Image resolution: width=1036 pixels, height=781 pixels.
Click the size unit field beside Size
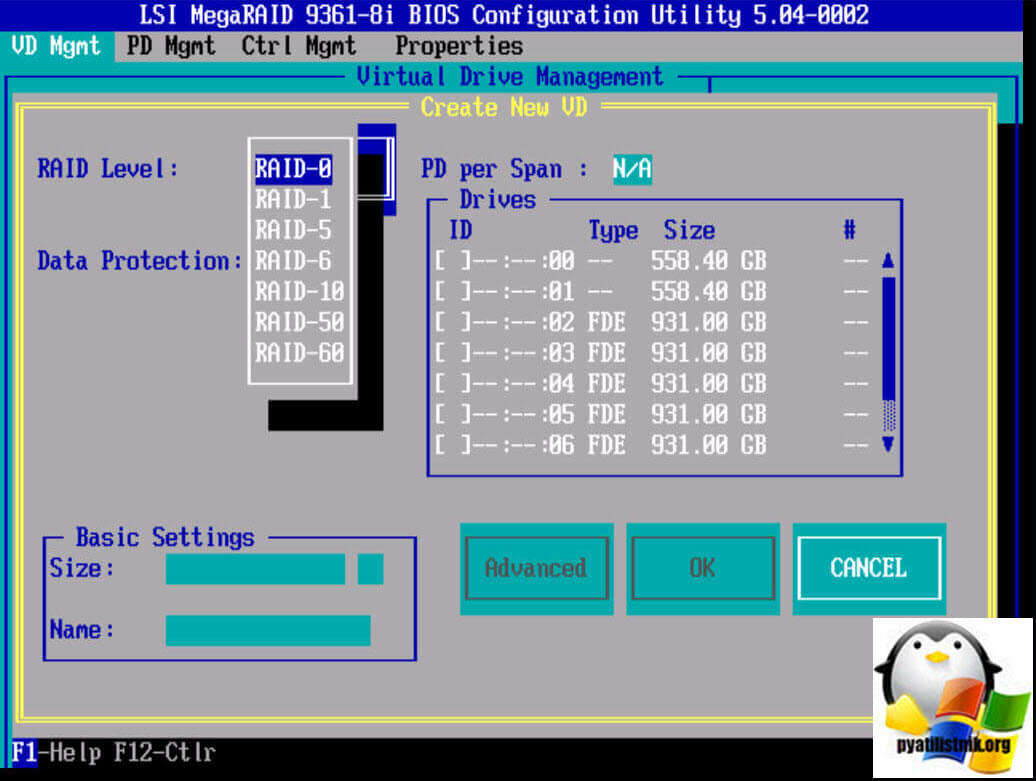pos(371,569)
